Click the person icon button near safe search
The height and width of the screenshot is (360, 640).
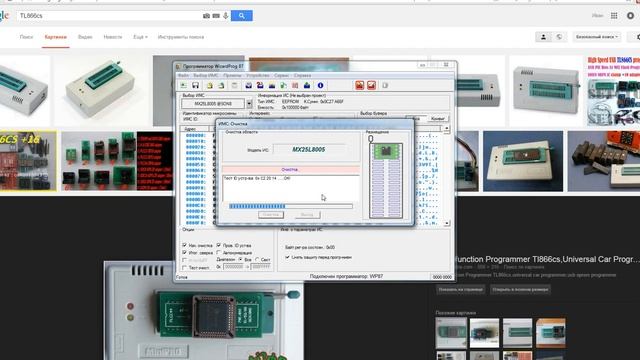543,37
